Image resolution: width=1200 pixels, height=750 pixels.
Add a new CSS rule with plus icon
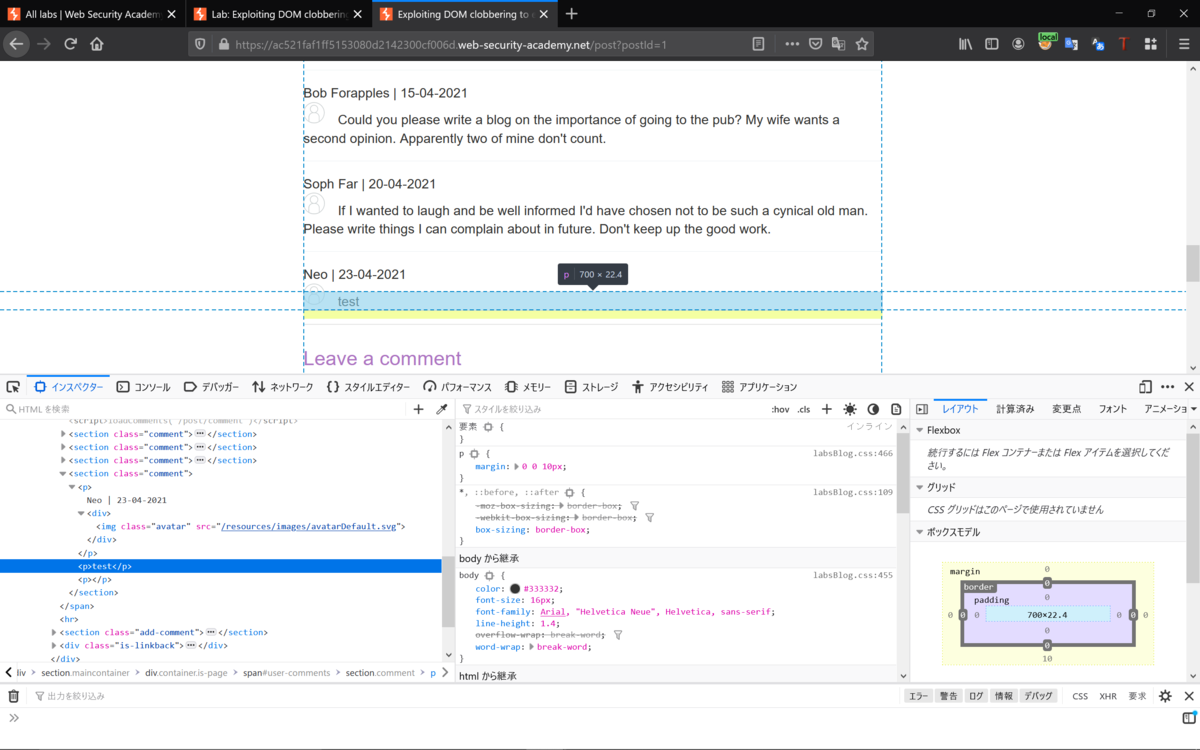827,409
